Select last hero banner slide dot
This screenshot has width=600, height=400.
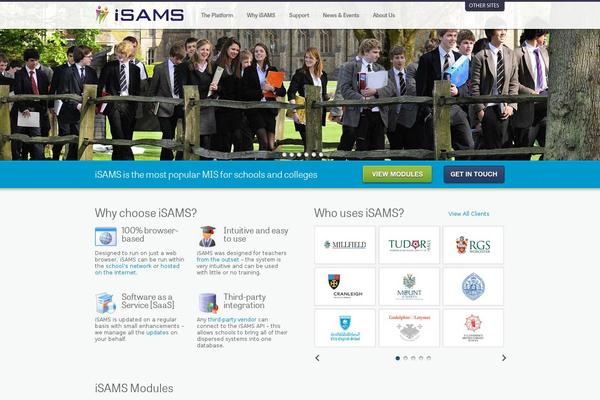click(x=321, y=155)
